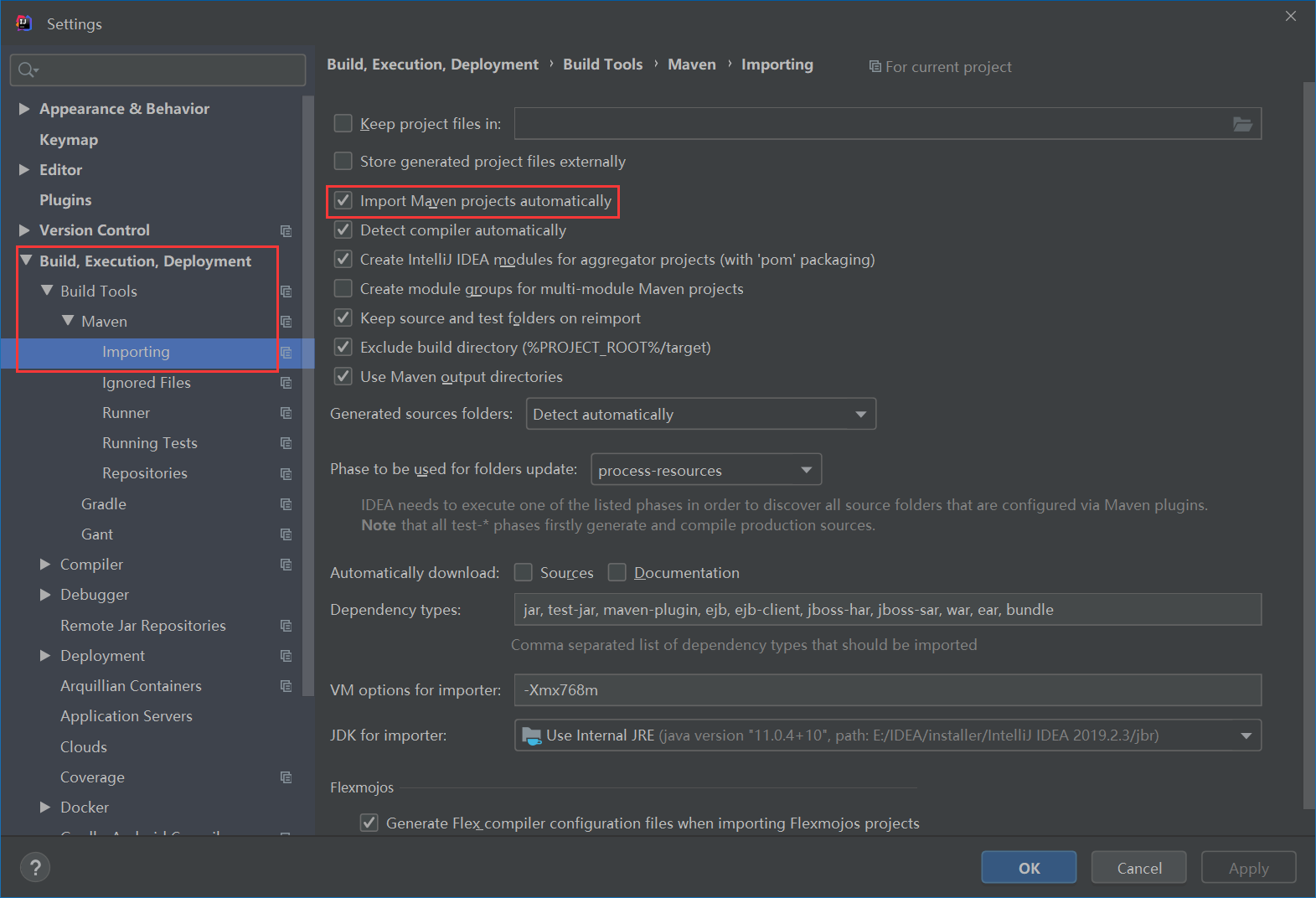Click the For current project icon in header

point(875,66)
